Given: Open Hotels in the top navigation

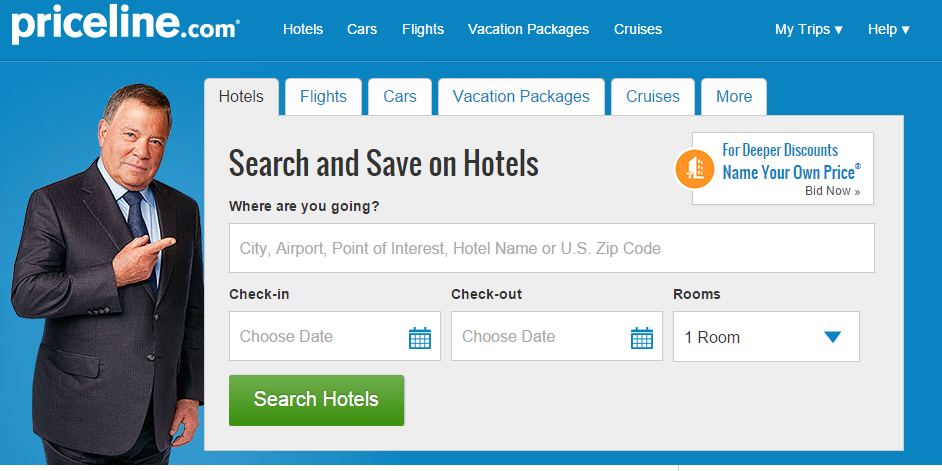Looking at the screenshot, I should point(303,29).
